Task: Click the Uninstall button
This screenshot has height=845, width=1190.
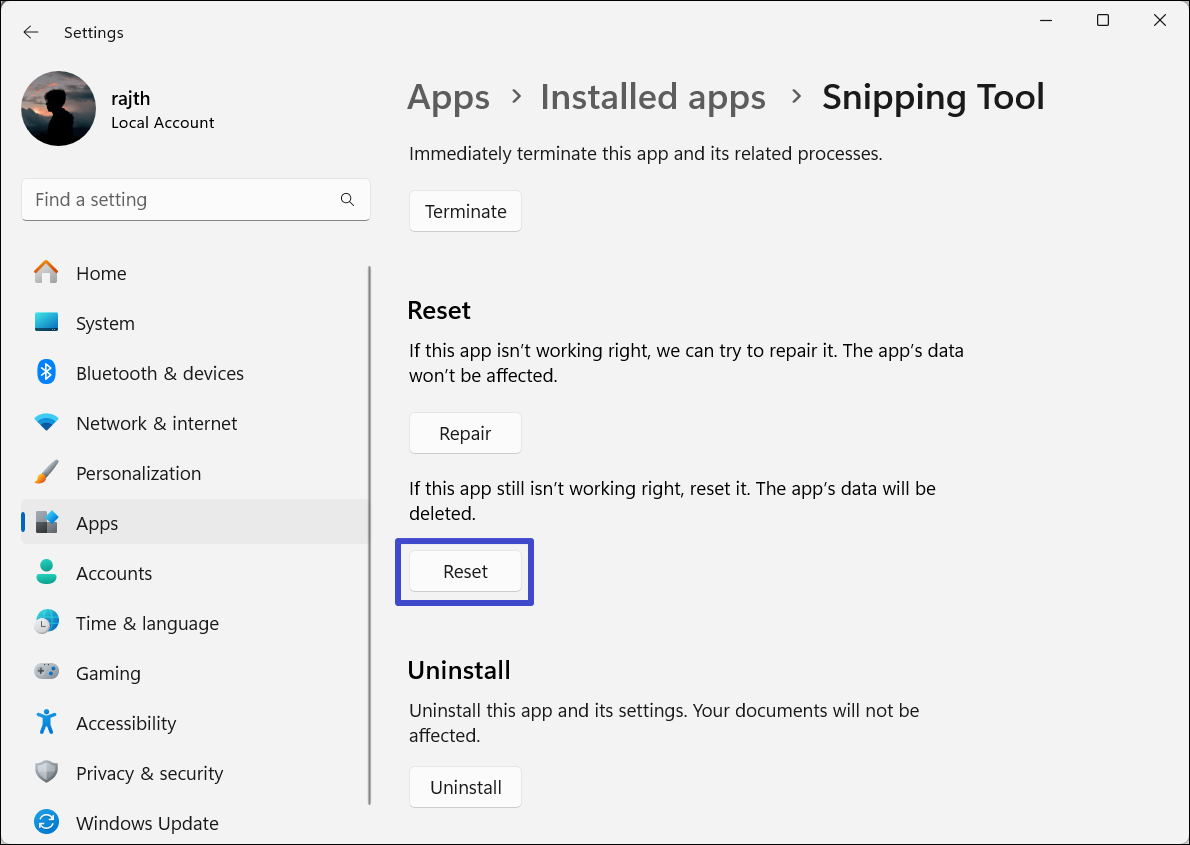Action: pyautogui.click(x=465, y=788)
